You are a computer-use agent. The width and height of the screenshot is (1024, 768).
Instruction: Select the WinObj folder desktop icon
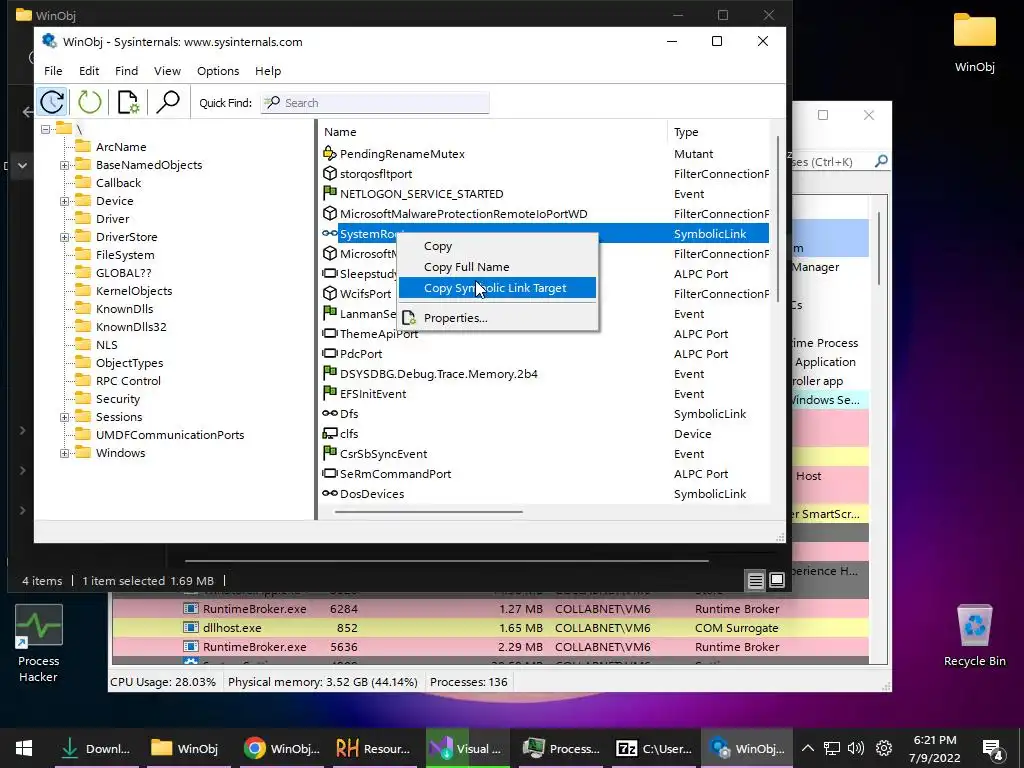(974, 42)
